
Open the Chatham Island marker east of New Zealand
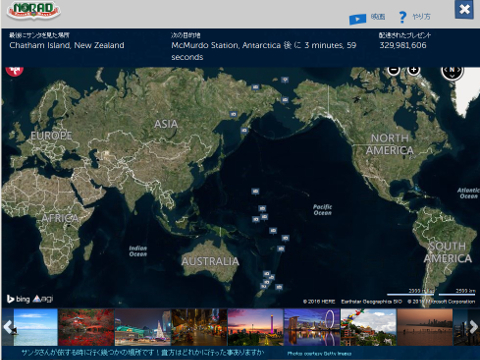point(279,287)
